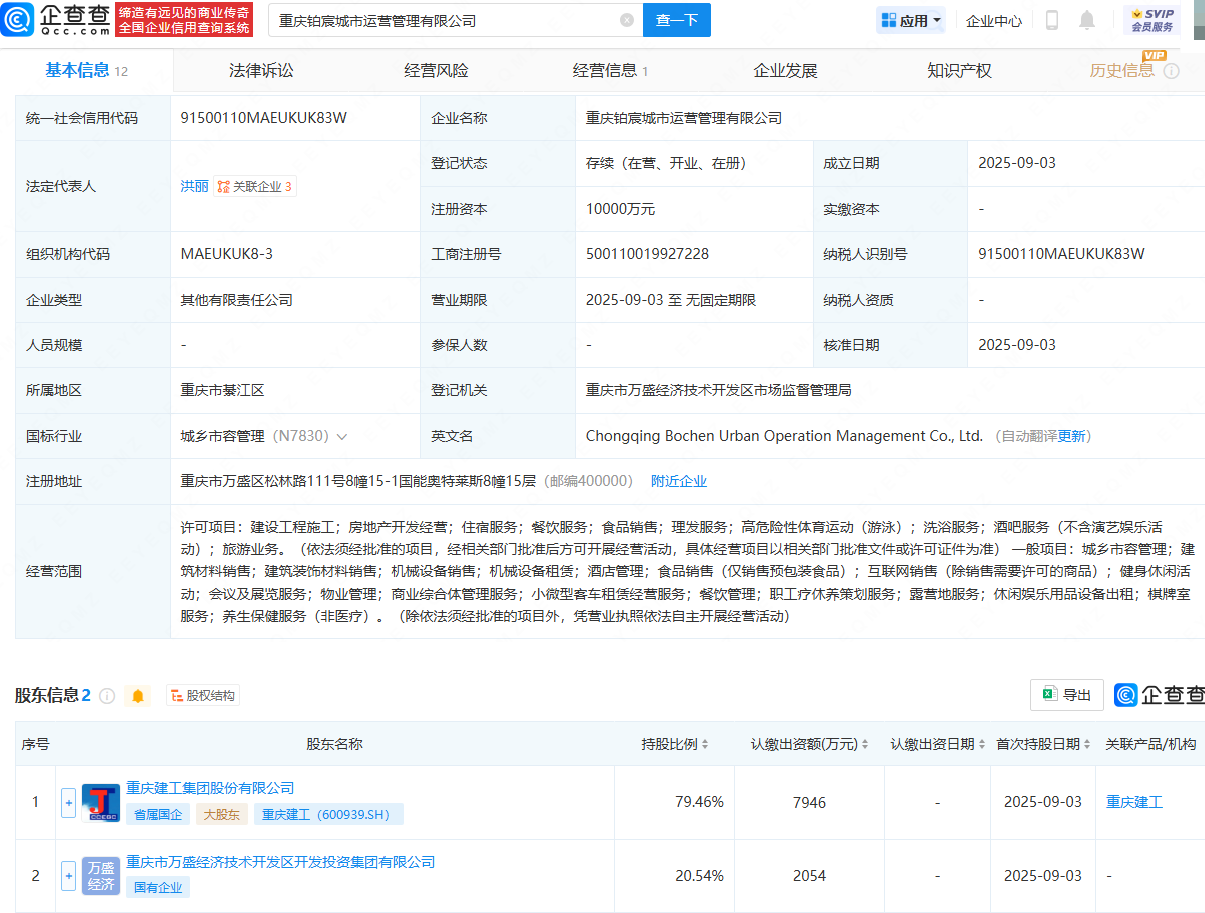Expand the 万盛经开区开发投资集团 shareholder row

[68, 876]
